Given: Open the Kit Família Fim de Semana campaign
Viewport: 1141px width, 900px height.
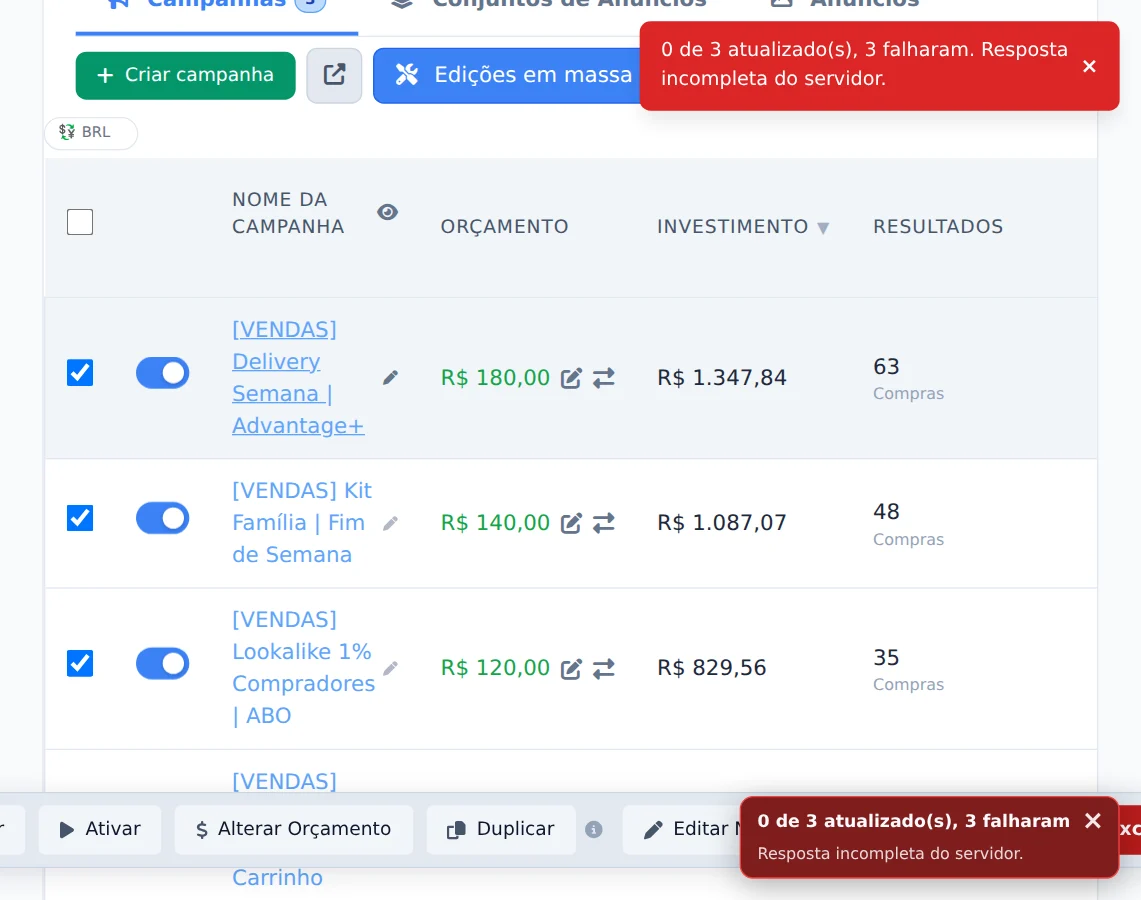Looking at the screenshot, I should pyautogui.click(x=302, y=522).
